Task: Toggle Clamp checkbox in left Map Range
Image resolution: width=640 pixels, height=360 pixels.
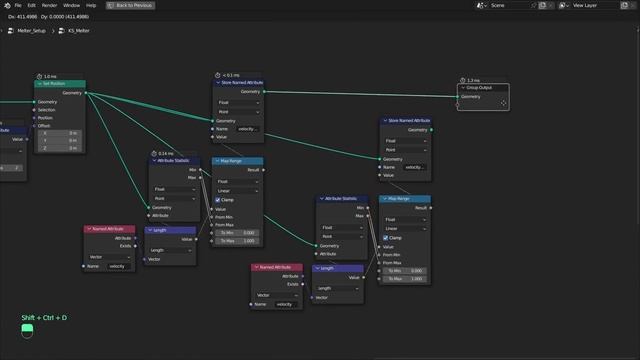Action: pos(218,200)
